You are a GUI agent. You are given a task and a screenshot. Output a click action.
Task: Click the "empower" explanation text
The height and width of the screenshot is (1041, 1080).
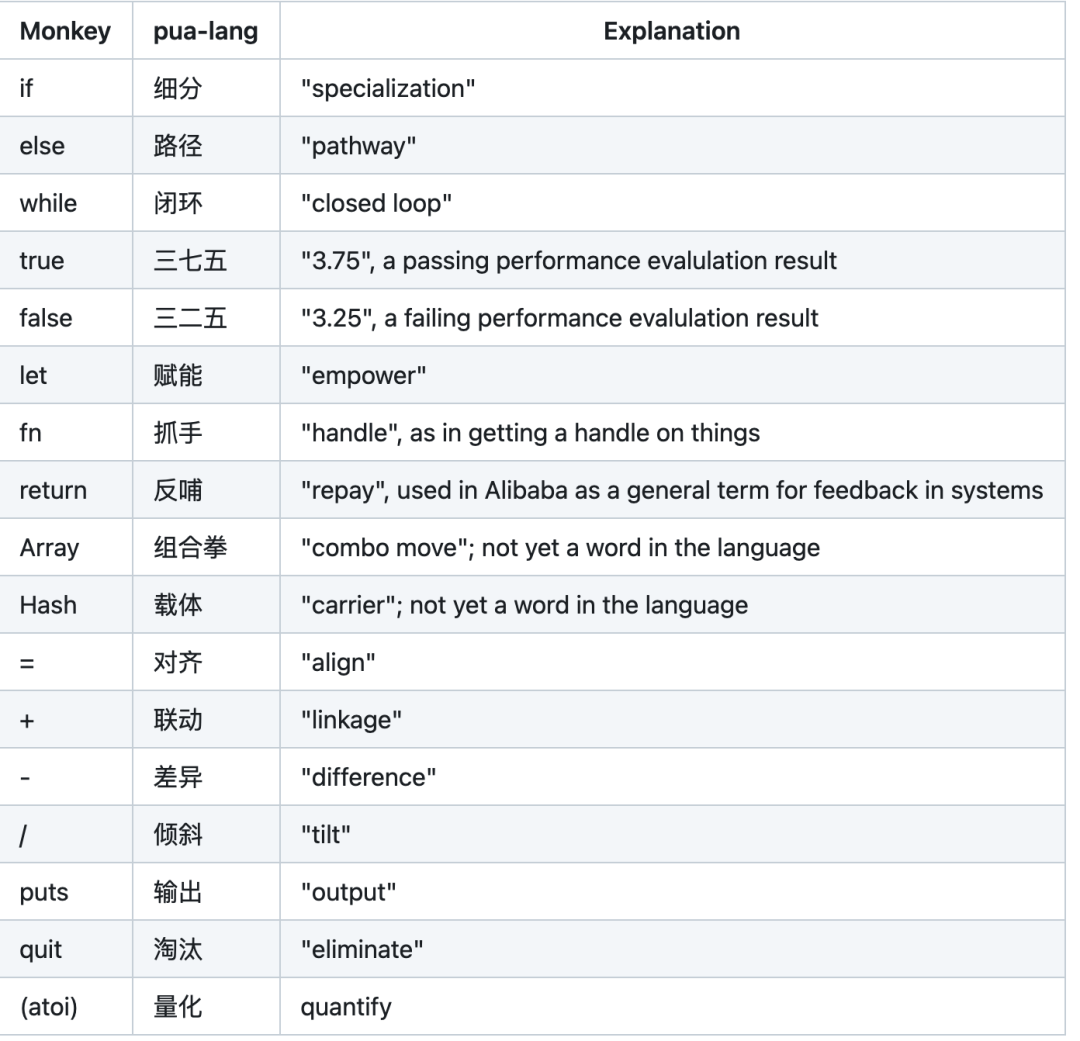click(363, 376)
